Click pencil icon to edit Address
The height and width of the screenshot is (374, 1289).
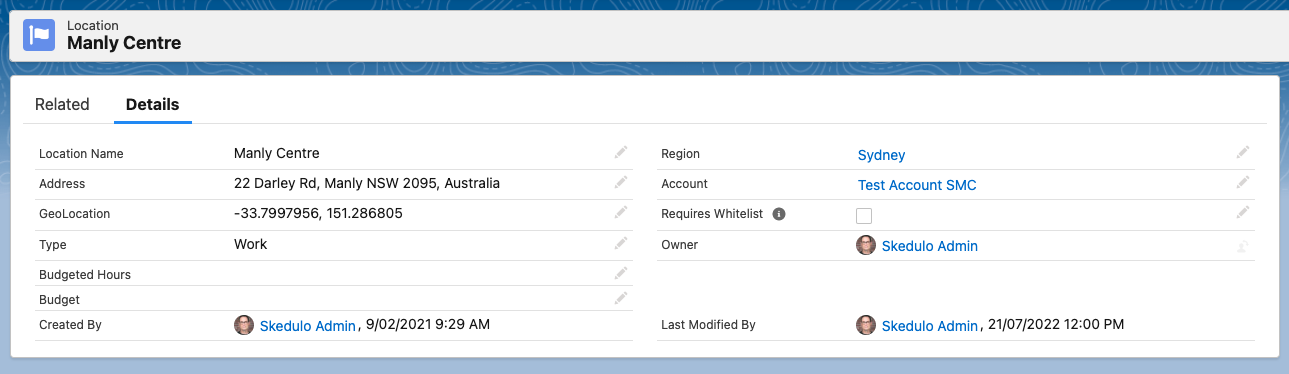(x=621, y=182)
